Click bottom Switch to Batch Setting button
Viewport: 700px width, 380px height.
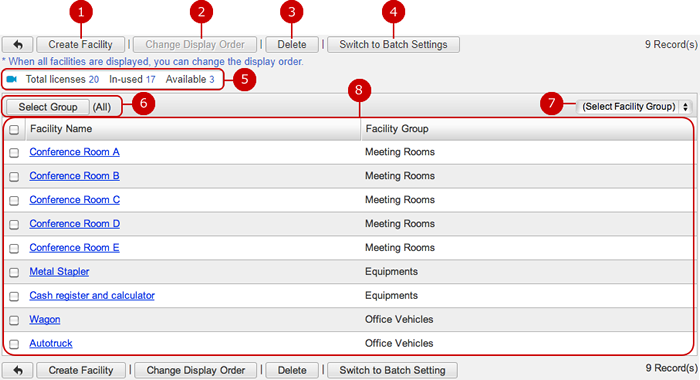[x=392, y=370]
